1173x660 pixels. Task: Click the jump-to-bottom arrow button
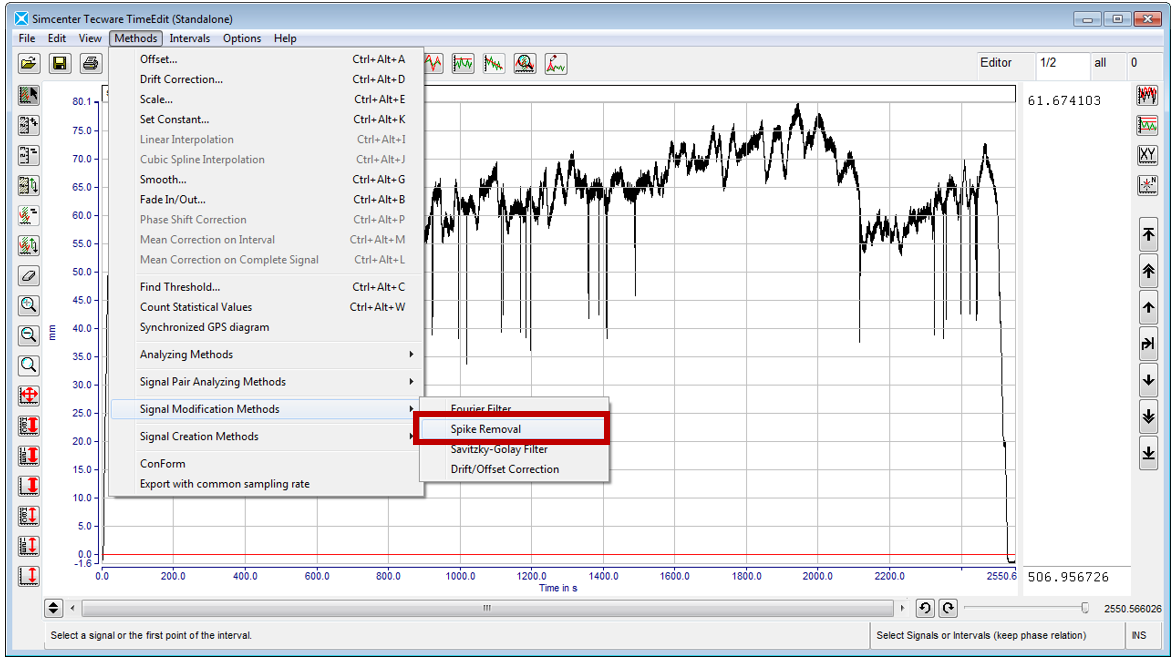(x=1148, y=453)
